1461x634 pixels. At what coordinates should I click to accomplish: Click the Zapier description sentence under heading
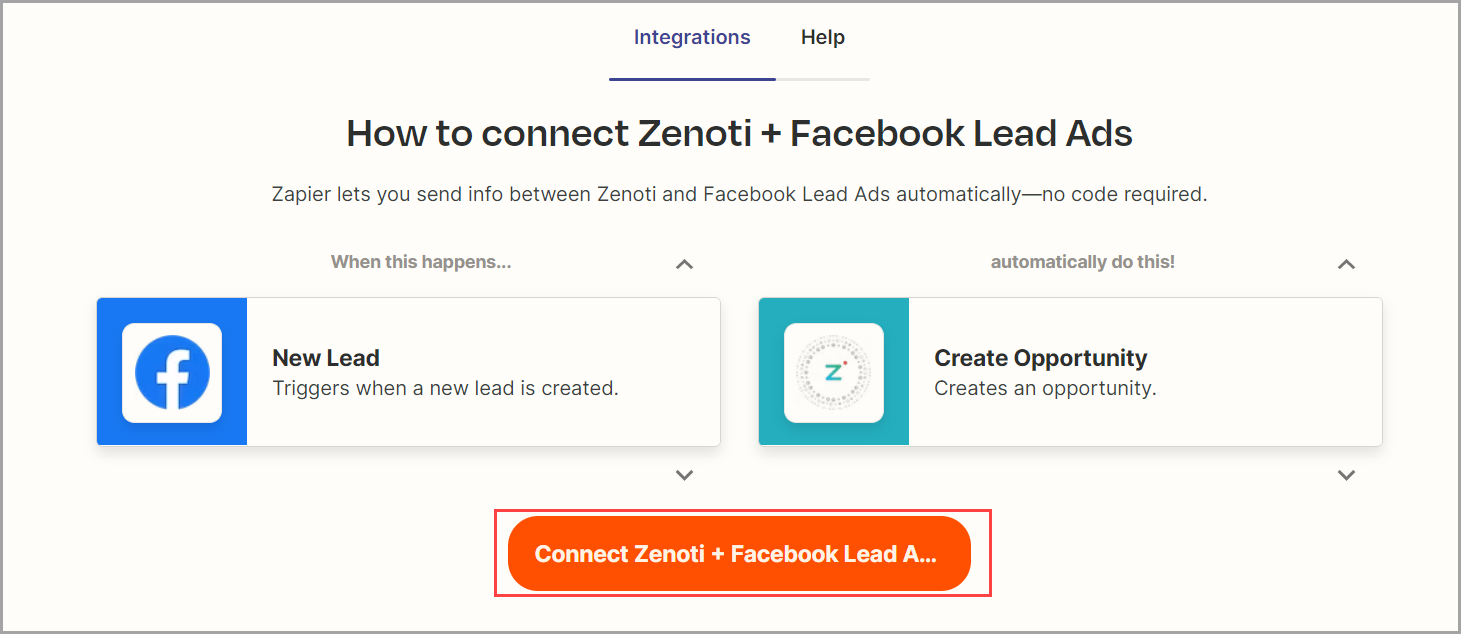[x=740, y=194]
